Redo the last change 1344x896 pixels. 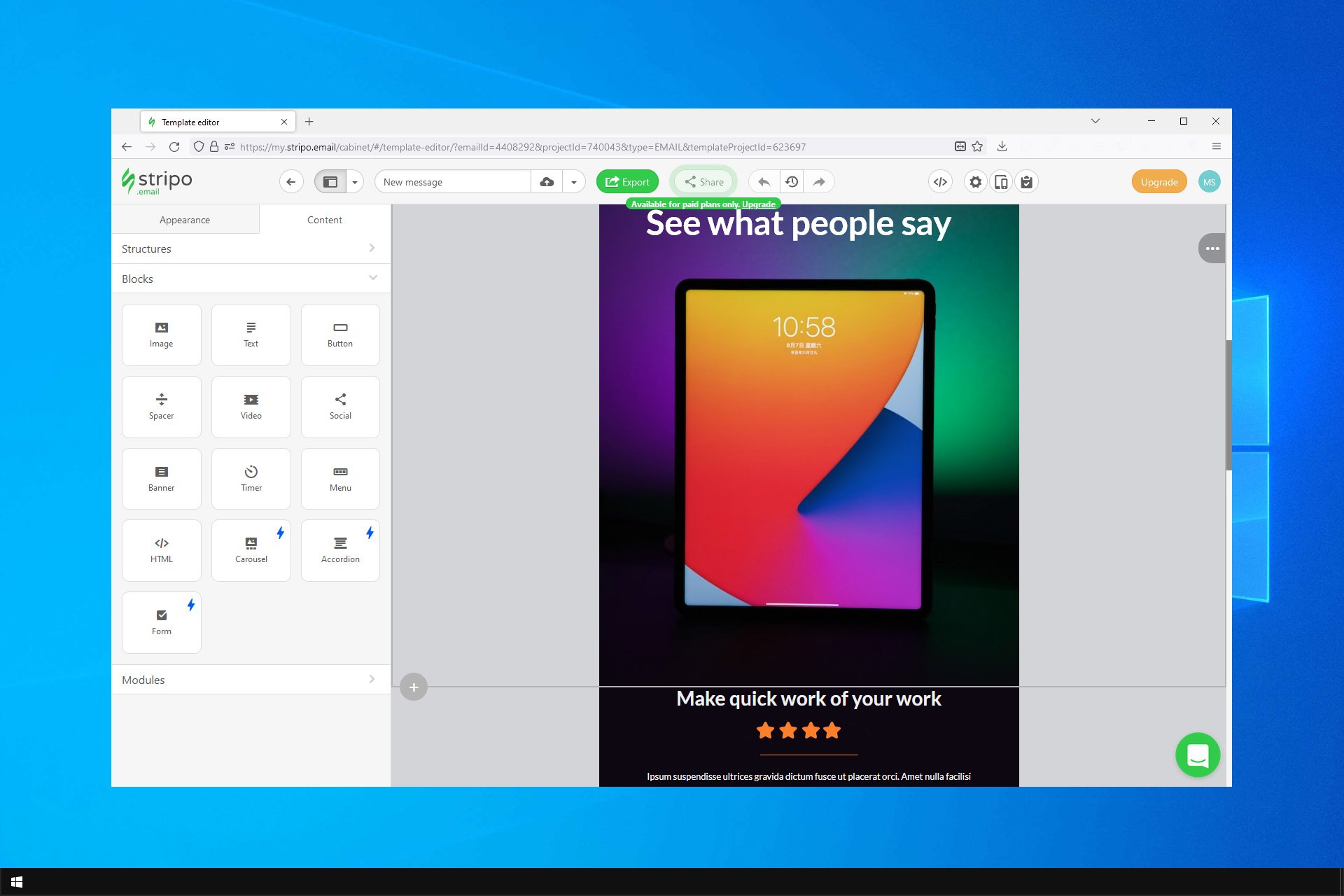819,182
